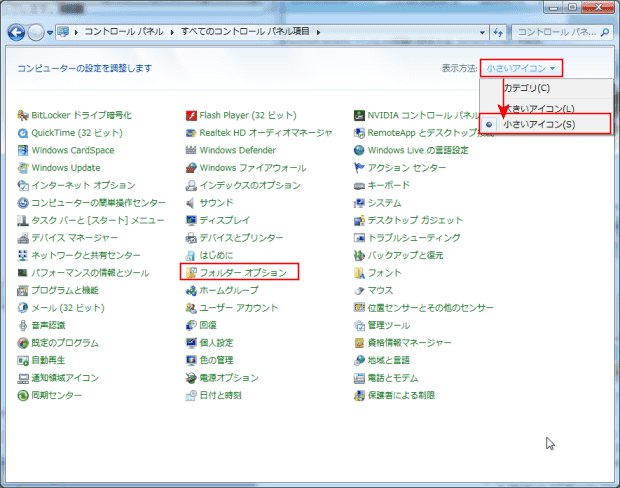Click the コントロール パネル breadcrumb
The image size is (620, 488).
[124, 32]
